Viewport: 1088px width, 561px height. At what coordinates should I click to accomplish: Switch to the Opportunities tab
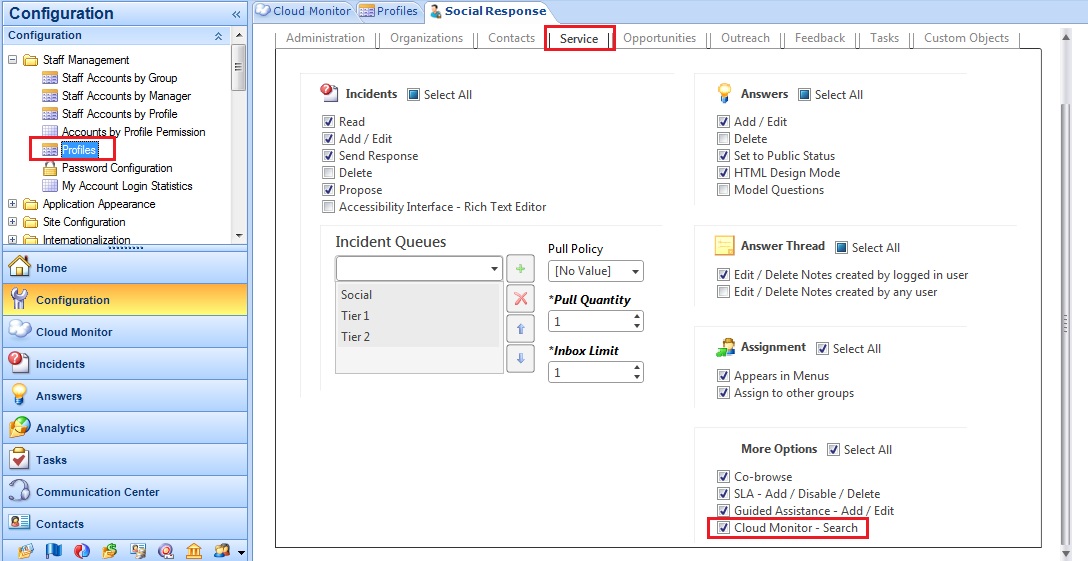[x=659, y=38]
